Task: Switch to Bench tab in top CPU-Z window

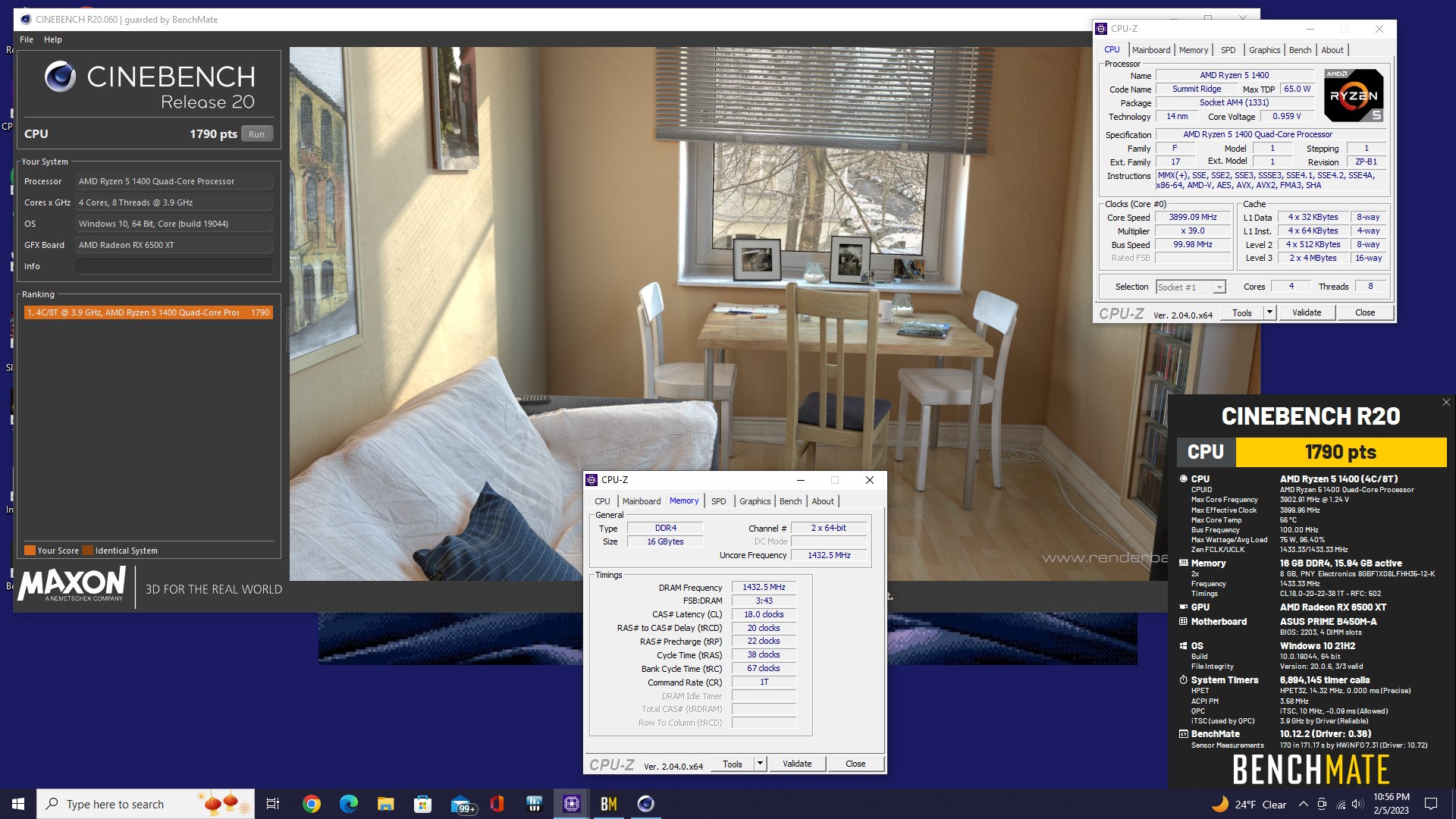Action: click(1300, 50)
